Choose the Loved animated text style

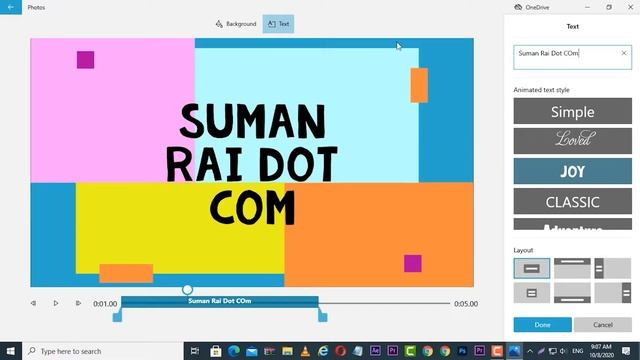[x=573, y=141]
